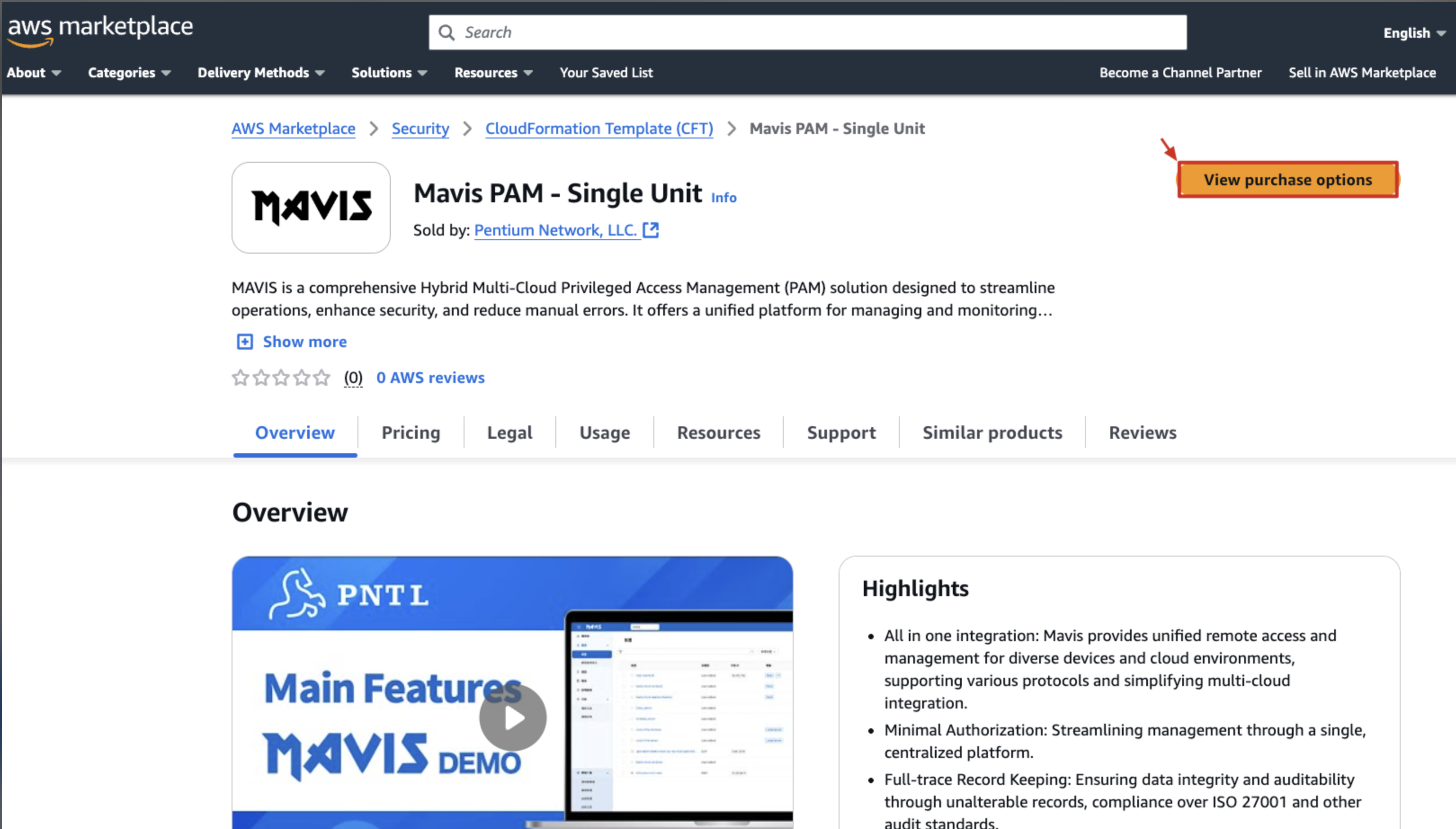Switch to the Pricing tab
Viewport: 1456px width, 829px height.
[x=411, y=433]
